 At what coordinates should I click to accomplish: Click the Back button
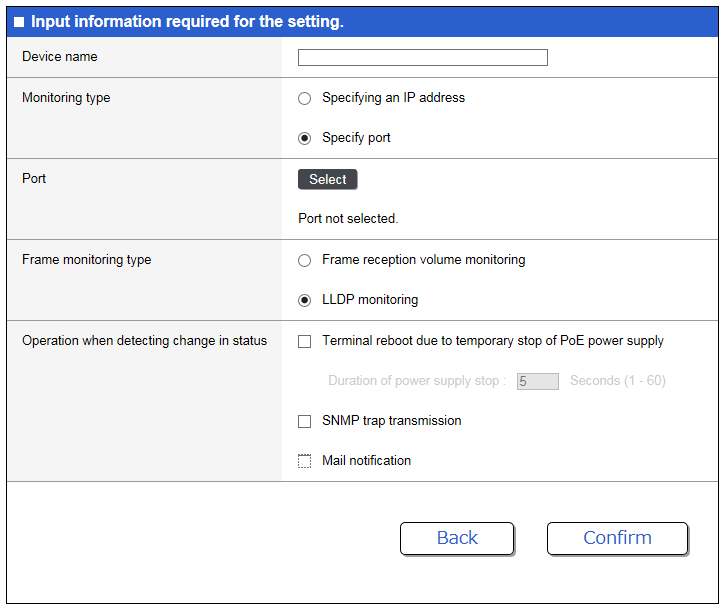tap(457, 538)
